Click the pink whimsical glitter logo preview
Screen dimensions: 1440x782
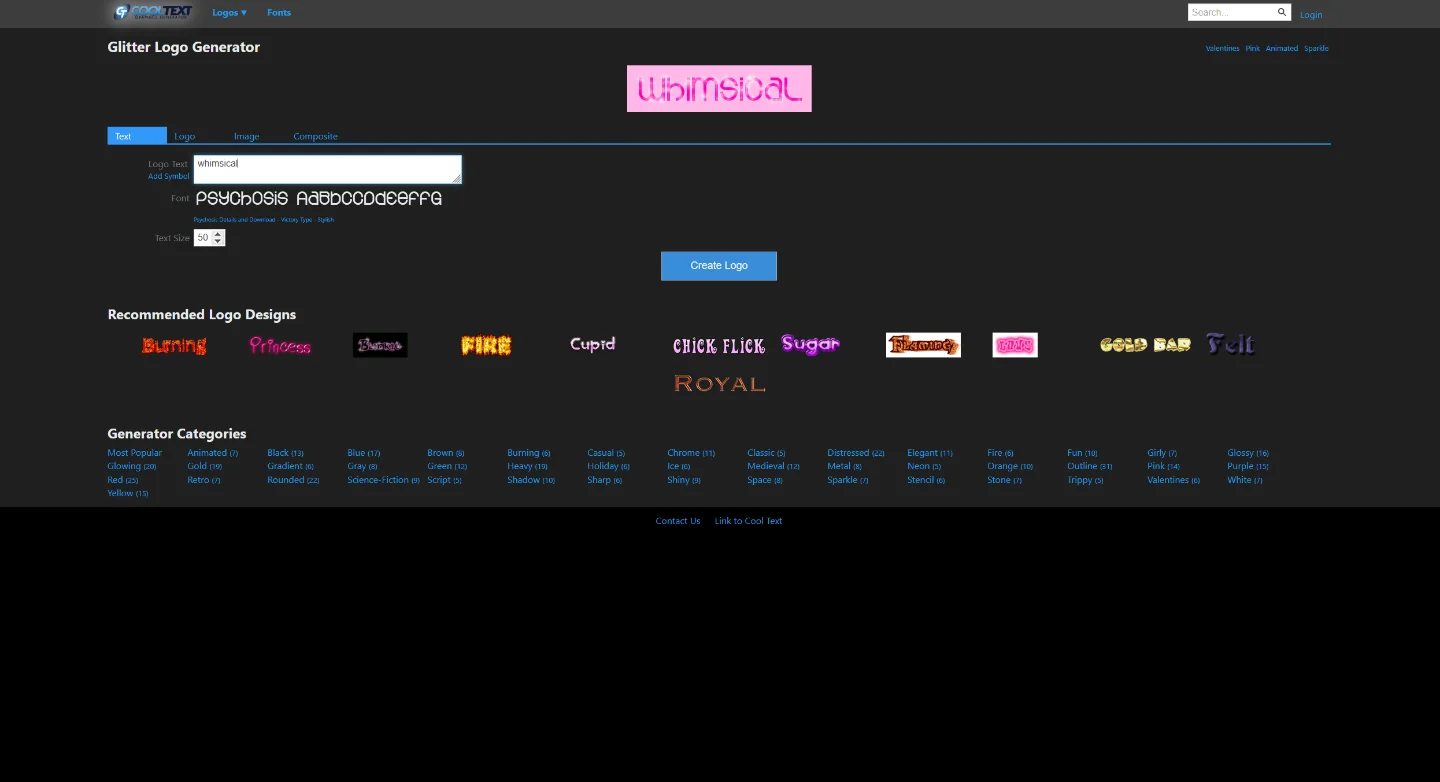coord(719,88)
